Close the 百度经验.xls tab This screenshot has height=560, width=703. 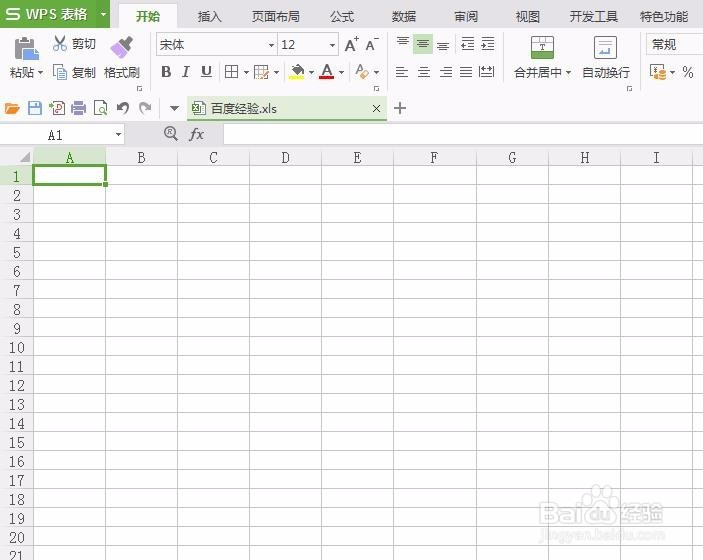(377, 109)
